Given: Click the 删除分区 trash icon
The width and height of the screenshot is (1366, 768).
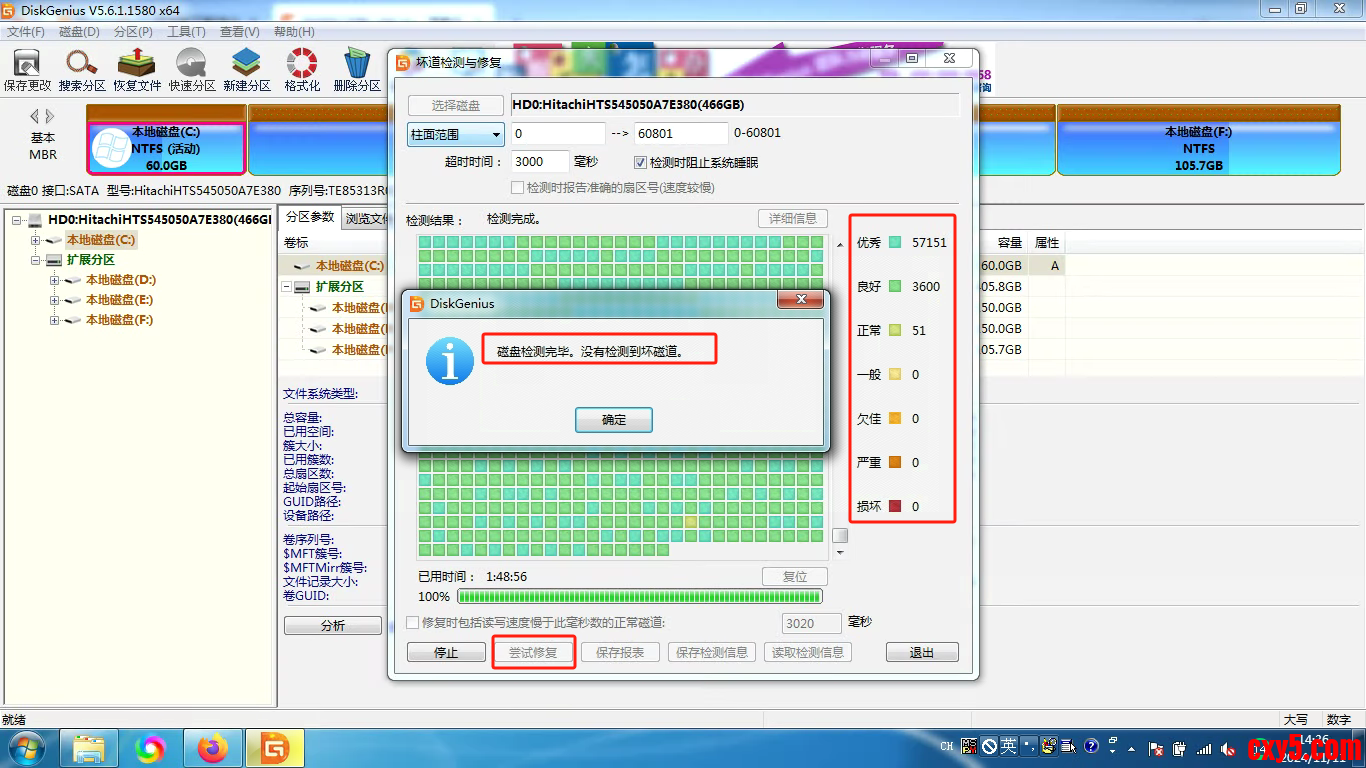Looking at the screenshot, I should tap(357, 69).
